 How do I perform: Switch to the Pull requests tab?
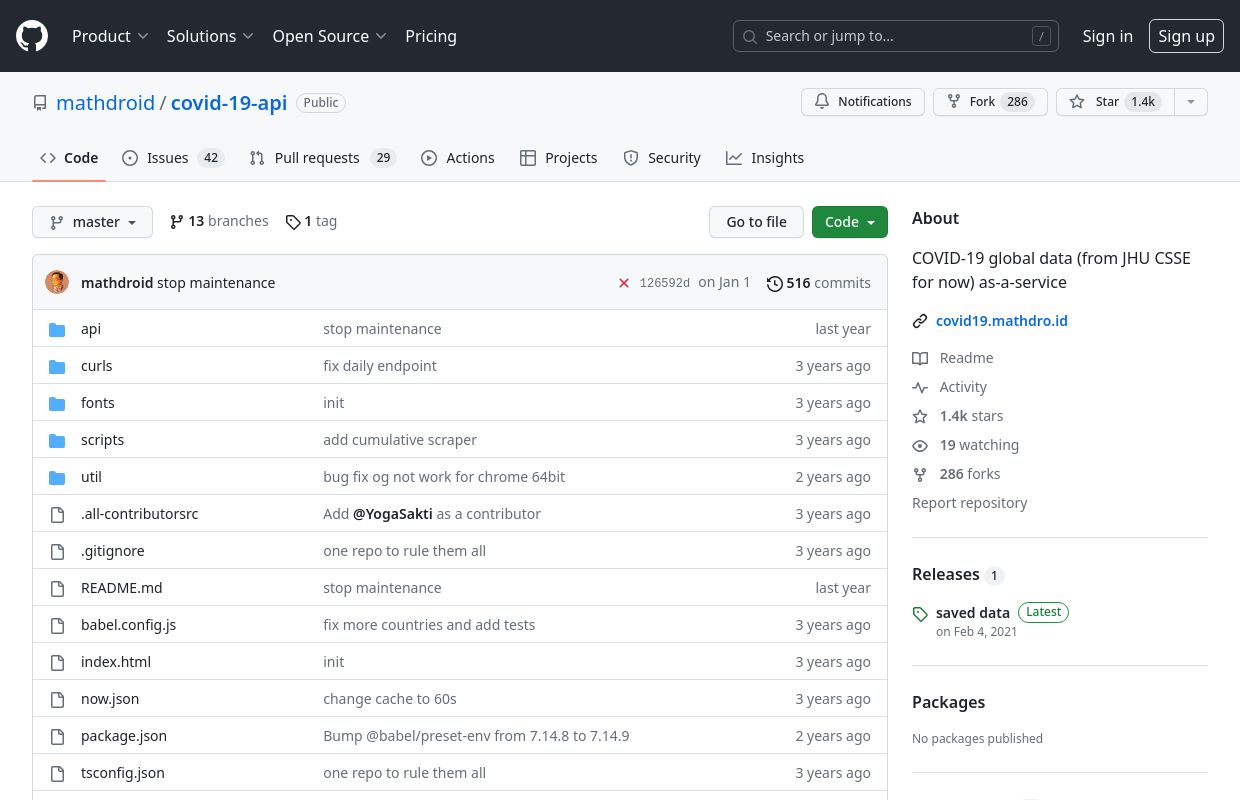tap(323, 158)
